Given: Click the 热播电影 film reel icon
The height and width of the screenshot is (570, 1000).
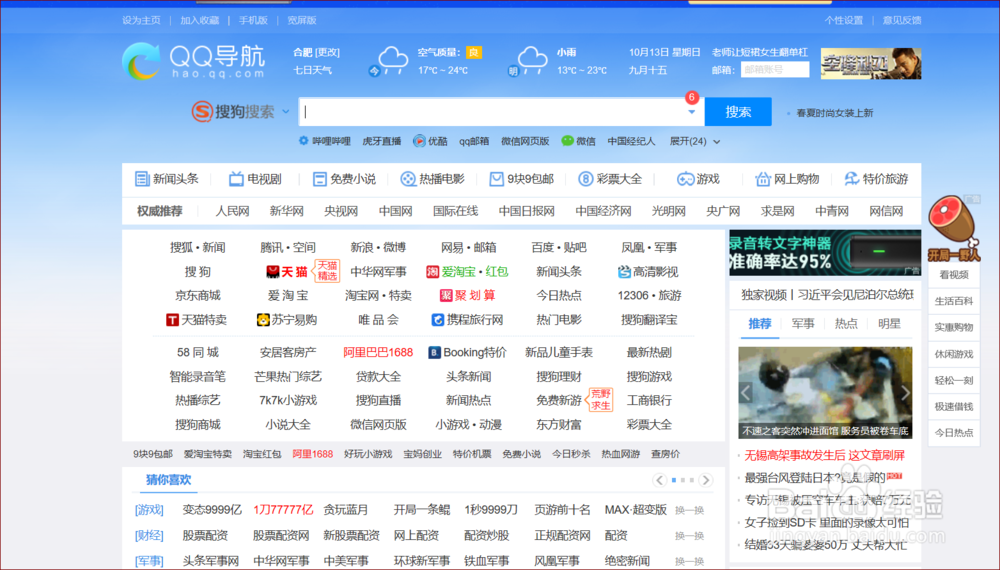Looking at the screenshot, I should point(408,179).
